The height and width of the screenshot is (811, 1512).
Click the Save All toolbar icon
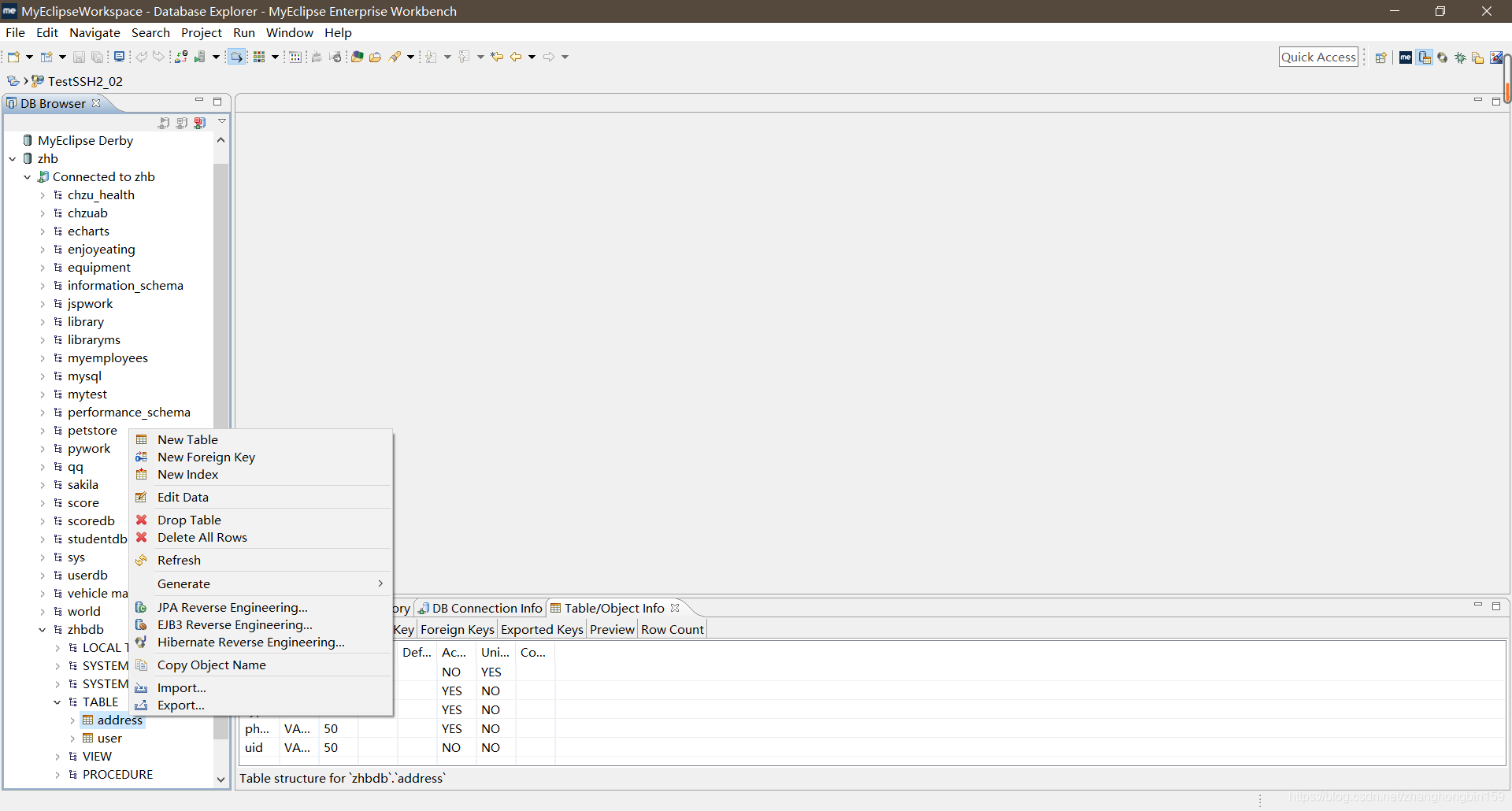pos(97,57)
